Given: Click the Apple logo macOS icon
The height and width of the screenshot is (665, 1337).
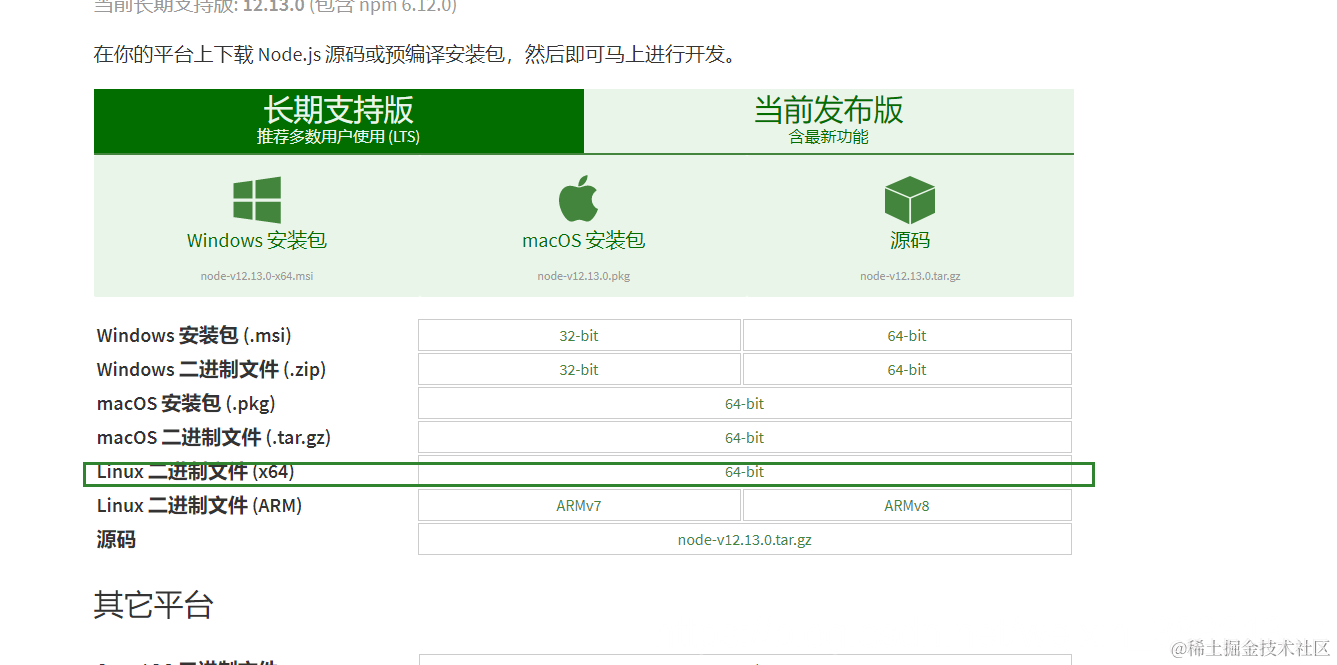Looking at the screenshot, I should pyautogui.click(x=578, y=198).
